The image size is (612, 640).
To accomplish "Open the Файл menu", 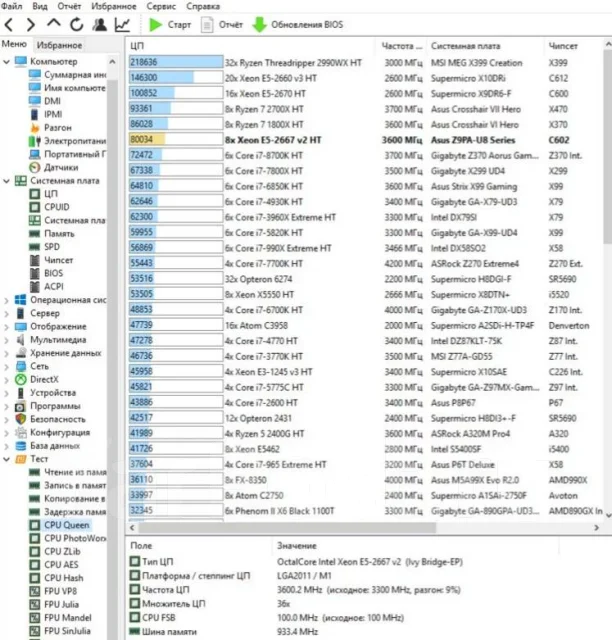I will click(11, 6).
